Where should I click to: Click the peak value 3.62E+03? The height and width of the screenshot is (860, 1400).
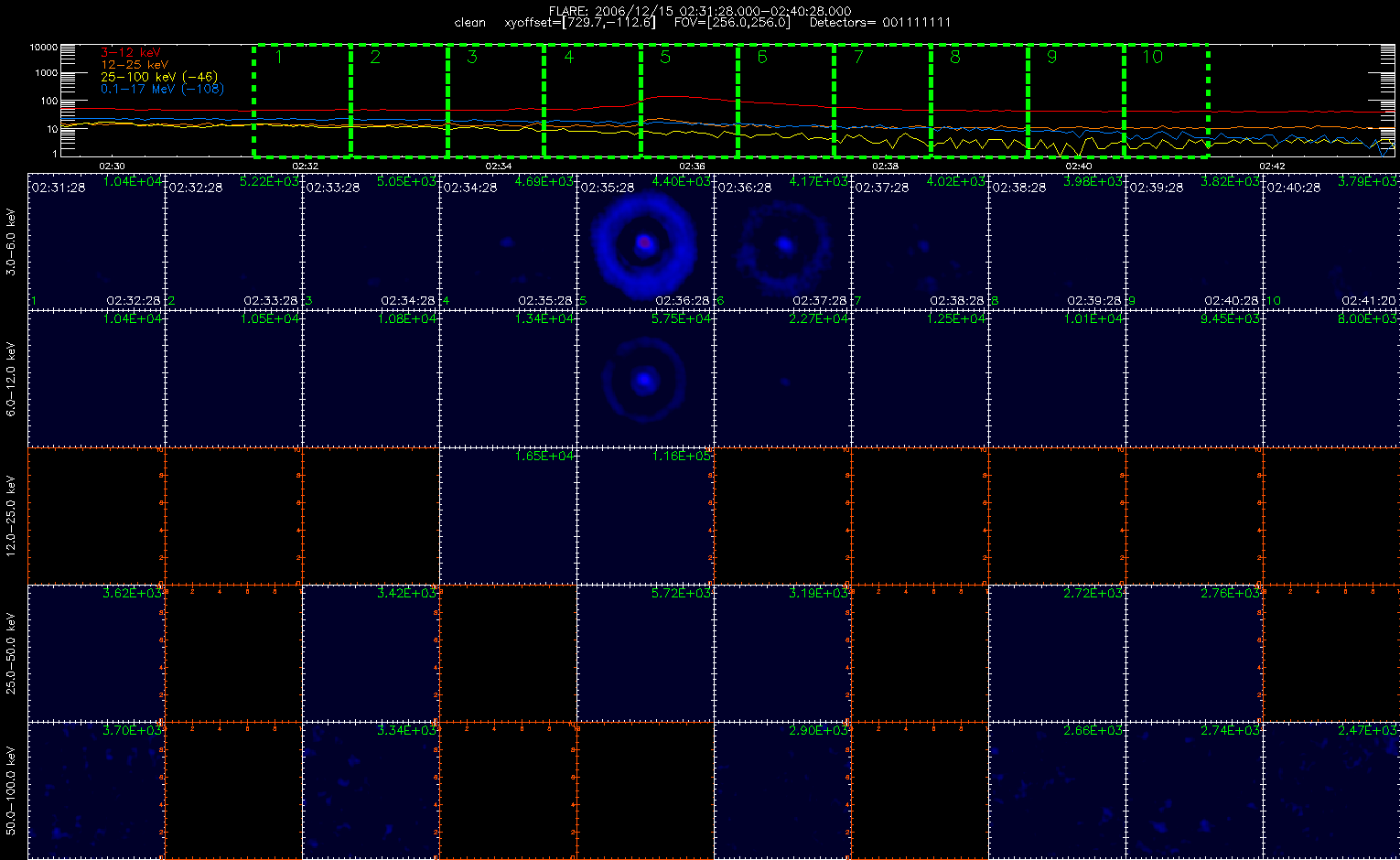click(133, 594)
